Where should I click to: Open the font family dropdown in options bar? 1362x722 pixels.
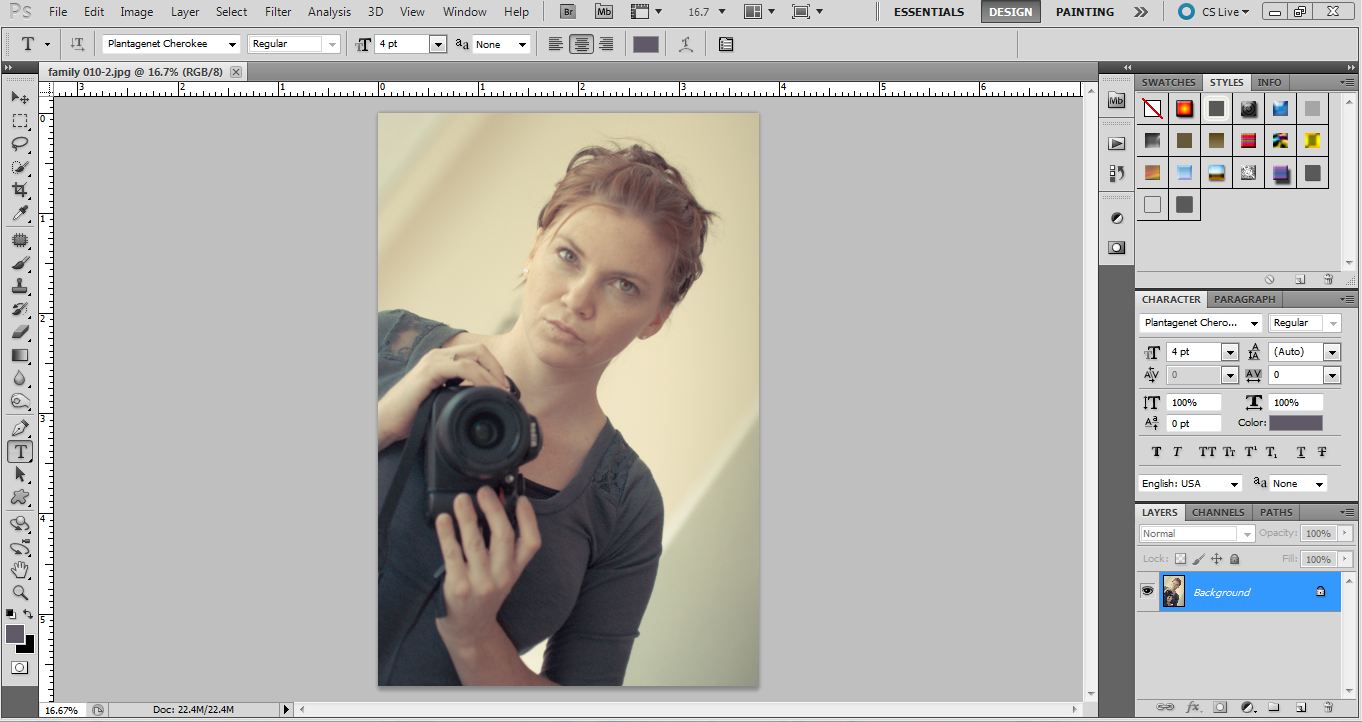click(x=232, y=45)
